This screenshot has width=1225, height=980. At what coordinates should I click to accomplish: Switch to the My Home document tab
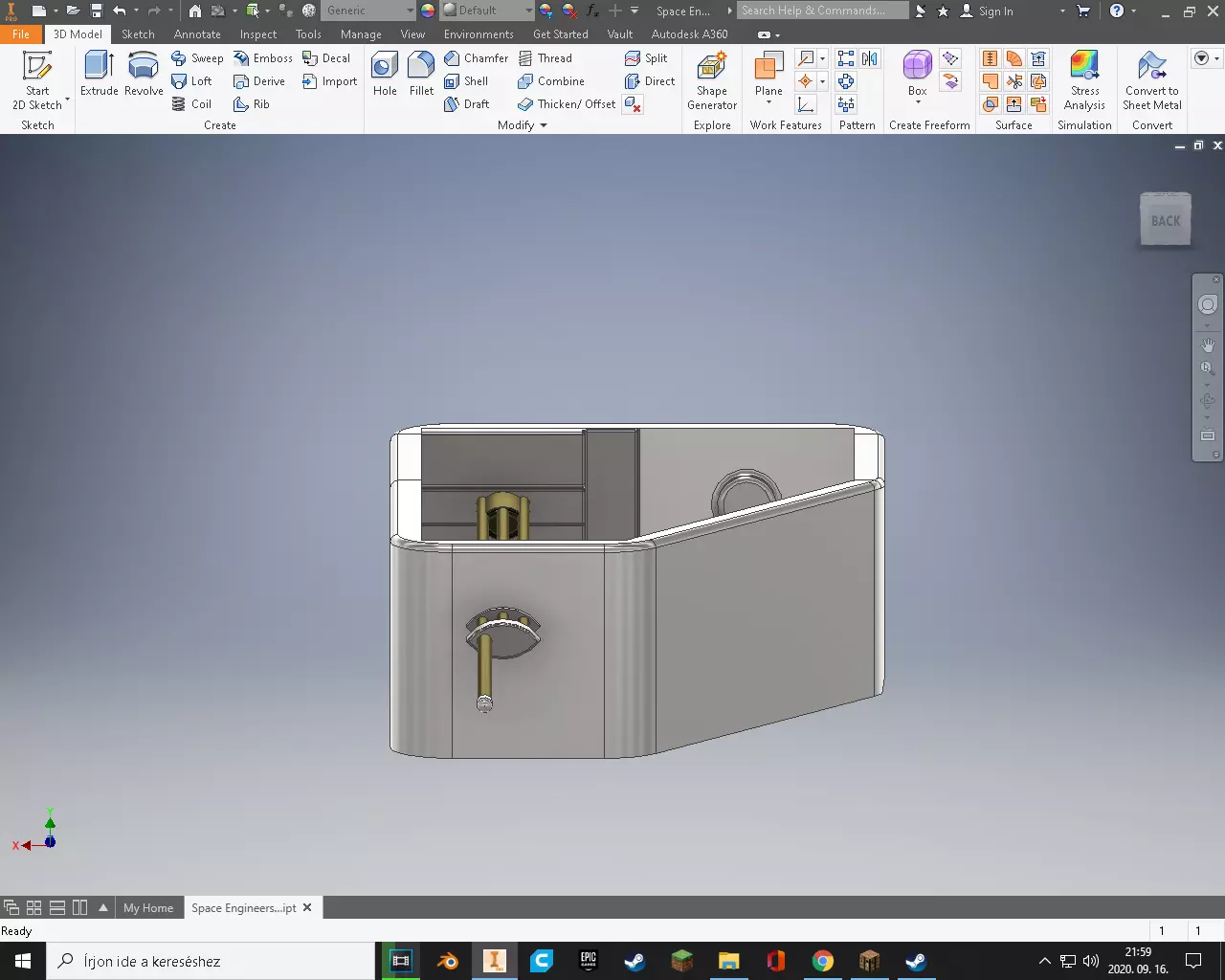click(148, 908)
